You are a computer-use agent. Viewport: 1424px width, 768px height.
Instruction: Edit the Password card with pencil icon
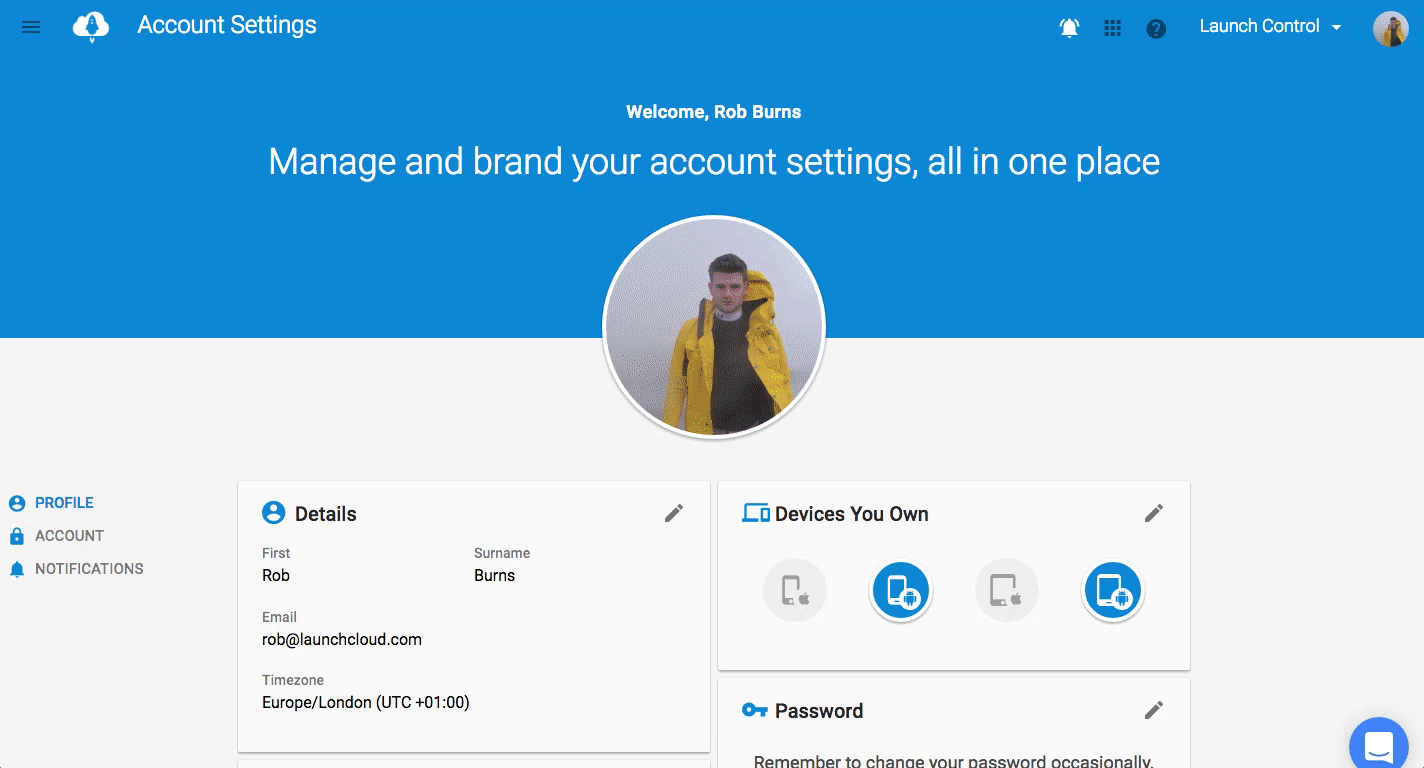1154,710
